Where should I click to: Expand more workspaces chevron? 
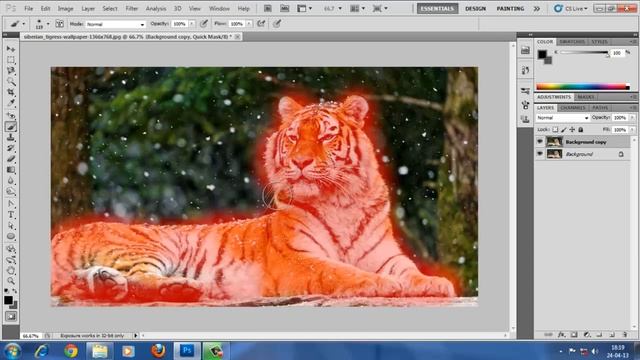pos(536,8)
